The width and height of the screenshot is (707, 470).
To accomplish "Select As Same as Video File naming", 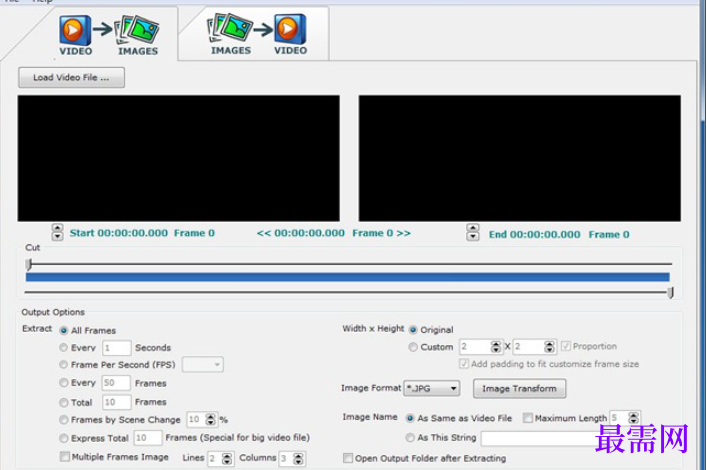I will [410, 418].
